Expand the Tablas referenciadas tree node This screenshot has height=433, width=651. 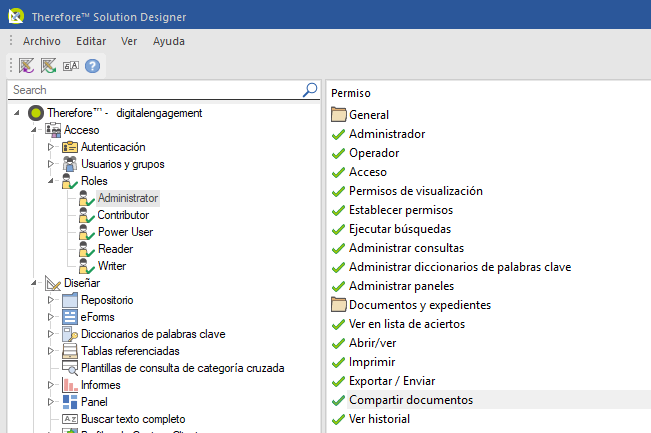tap(51, 351)
